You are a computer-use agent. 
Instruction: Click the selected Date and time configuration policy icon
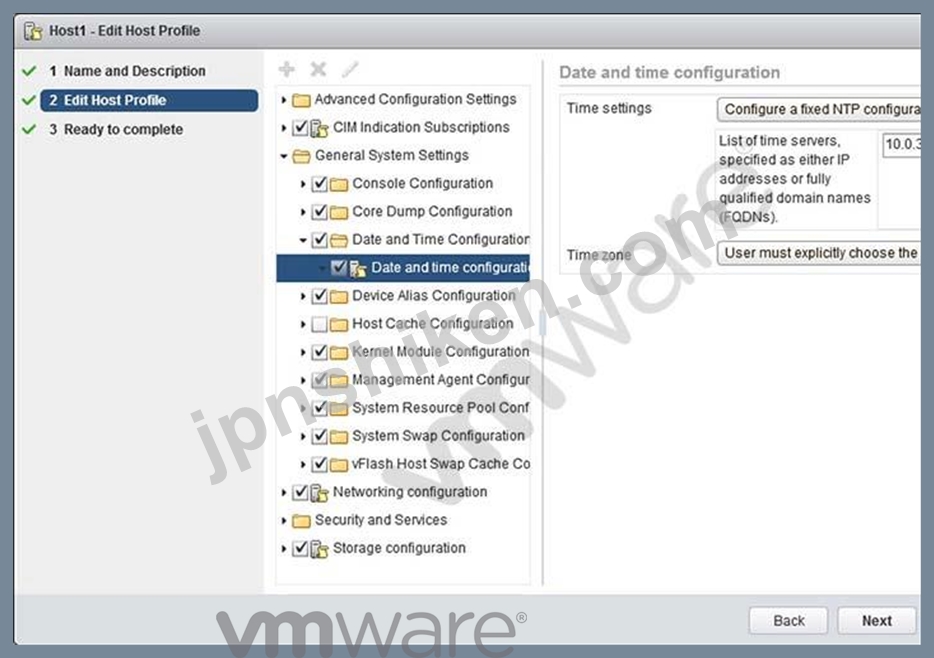pyautogui.click(x=357, y=269)
